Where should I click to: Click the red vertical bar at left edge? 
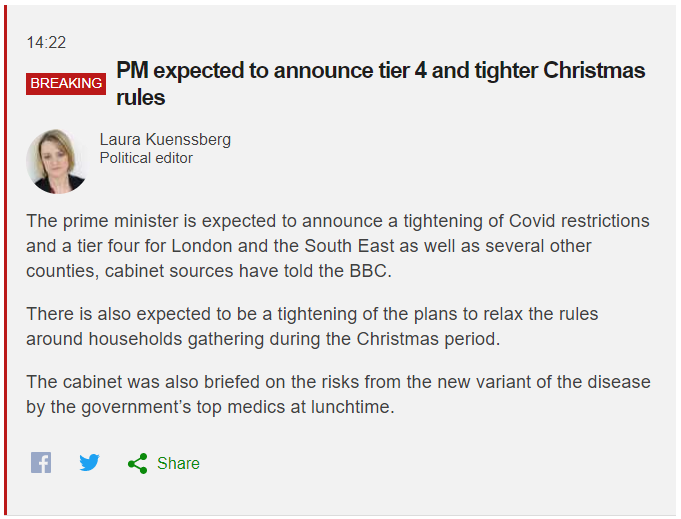[x=4, y=260]
